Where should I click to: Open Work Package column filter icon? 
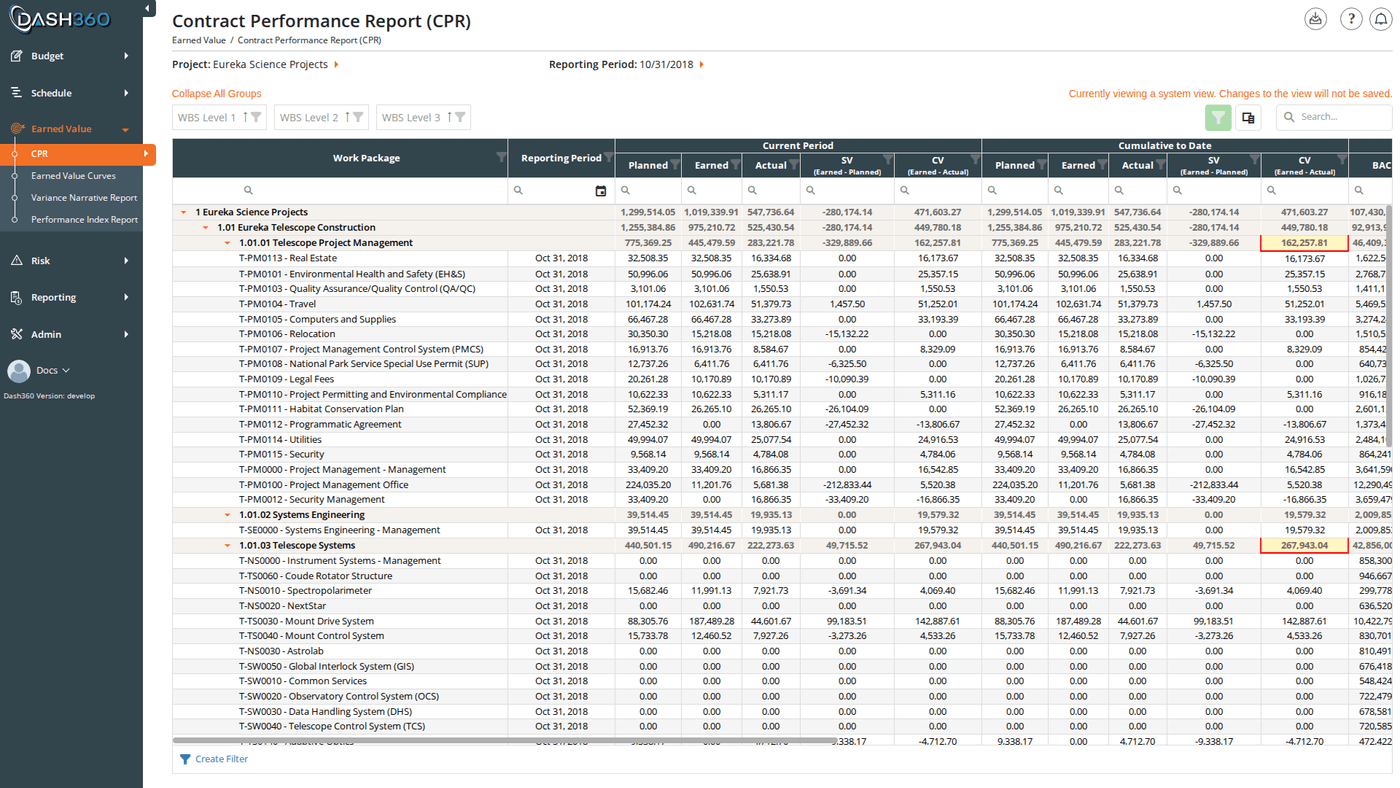click(501, 157)
